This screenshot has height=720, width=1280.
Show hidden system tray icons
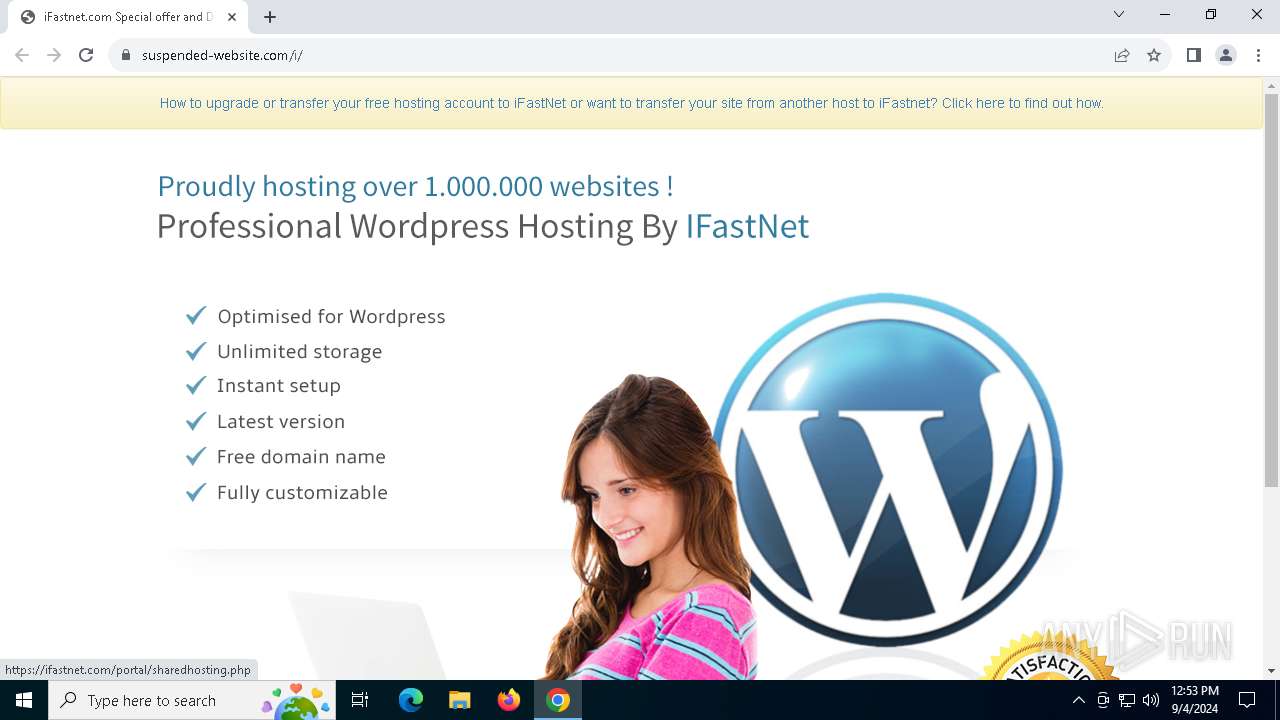1078,700
